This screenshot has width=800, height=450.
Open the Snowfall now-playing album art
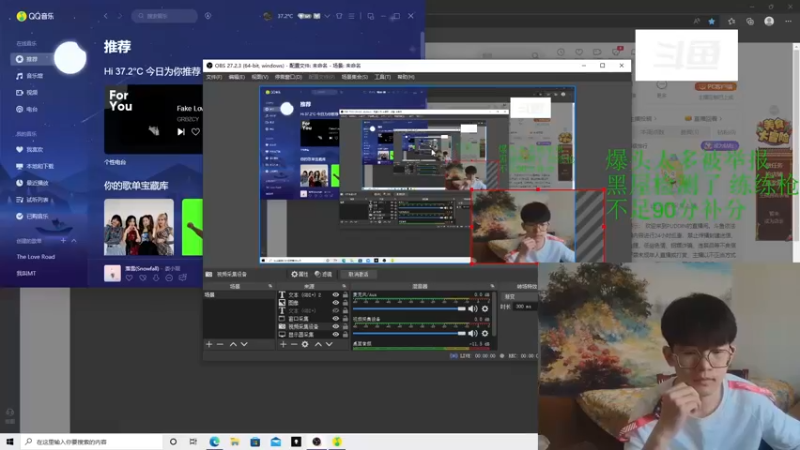coord(112,273)
